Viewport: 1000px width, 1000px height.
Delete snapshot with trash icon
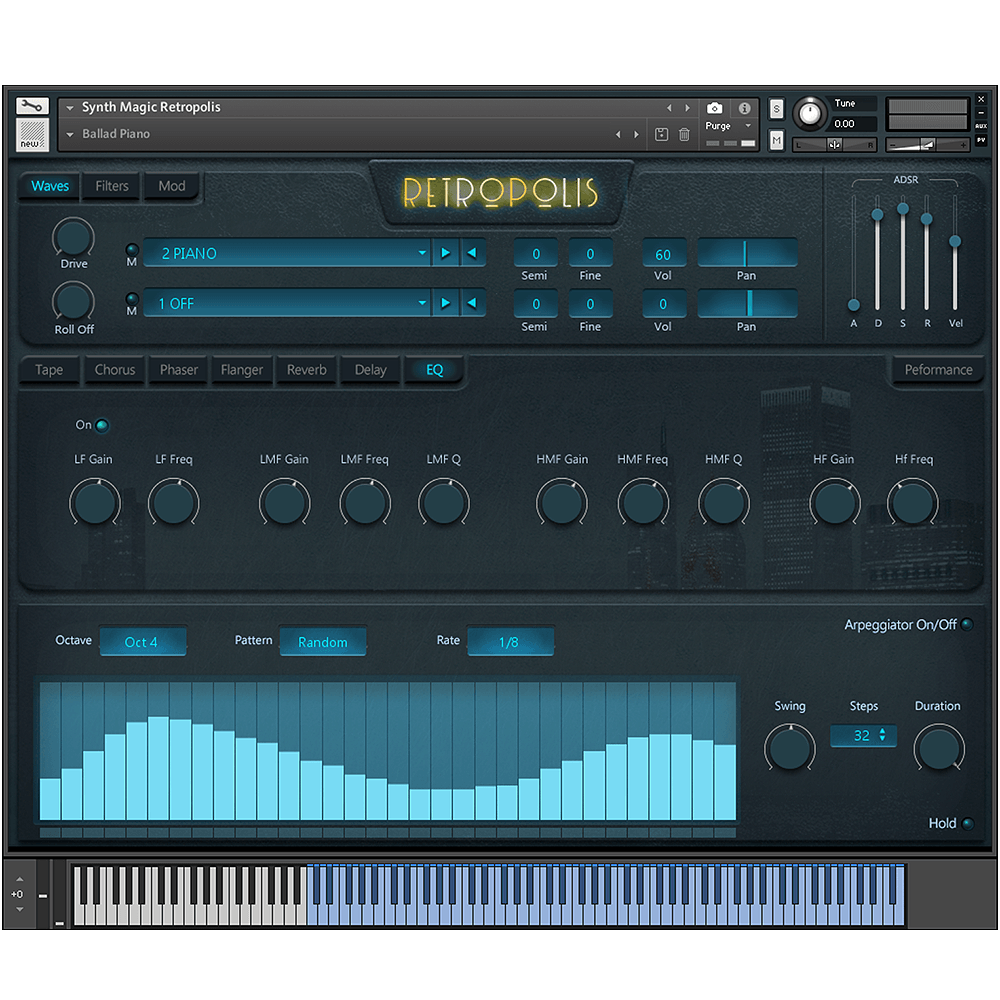[x=684, y=135]
